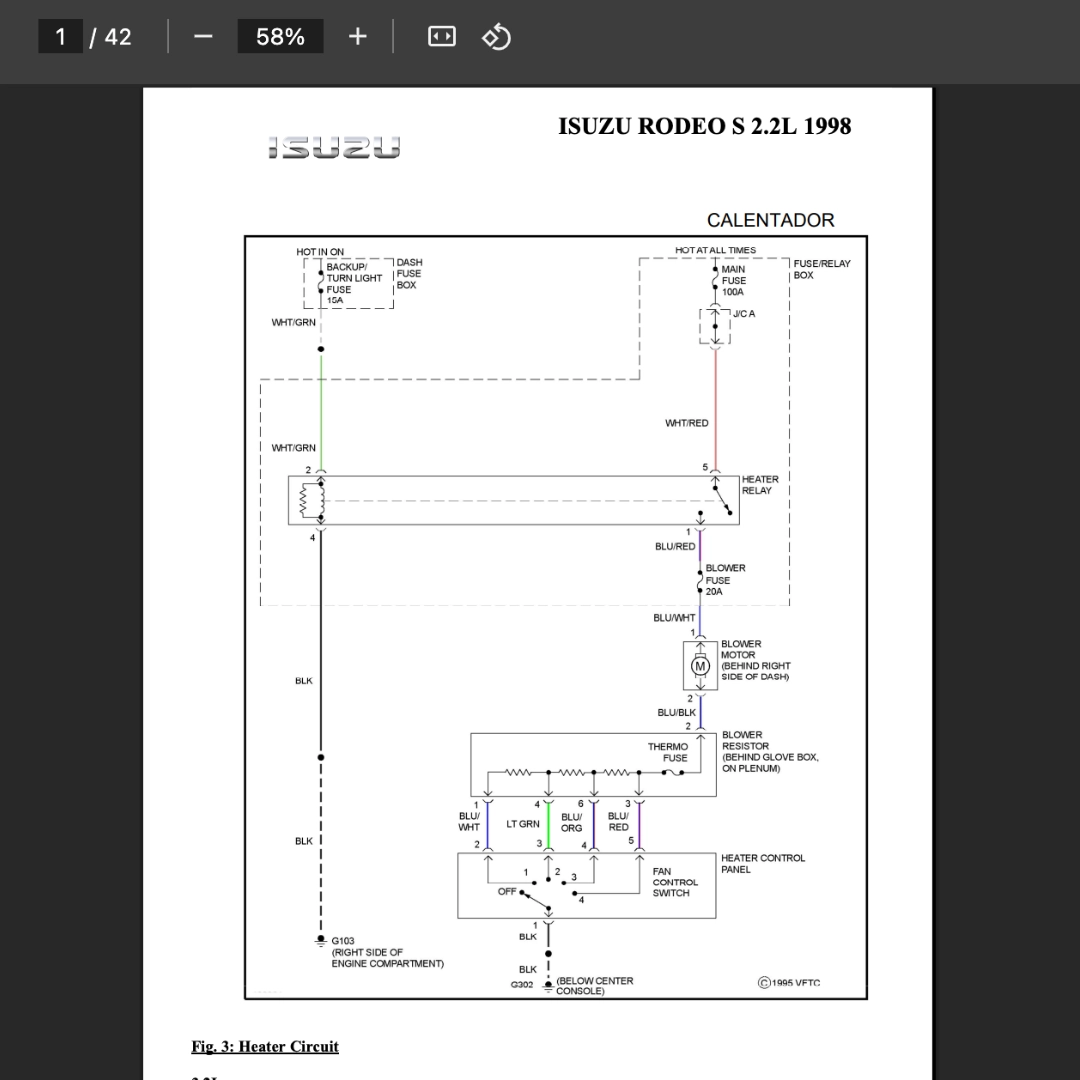Screen dimensions: 1080x1080
Task: Click the 'THERMO FUSE' label
Action: pyautogui.click(x=667, y=752)
